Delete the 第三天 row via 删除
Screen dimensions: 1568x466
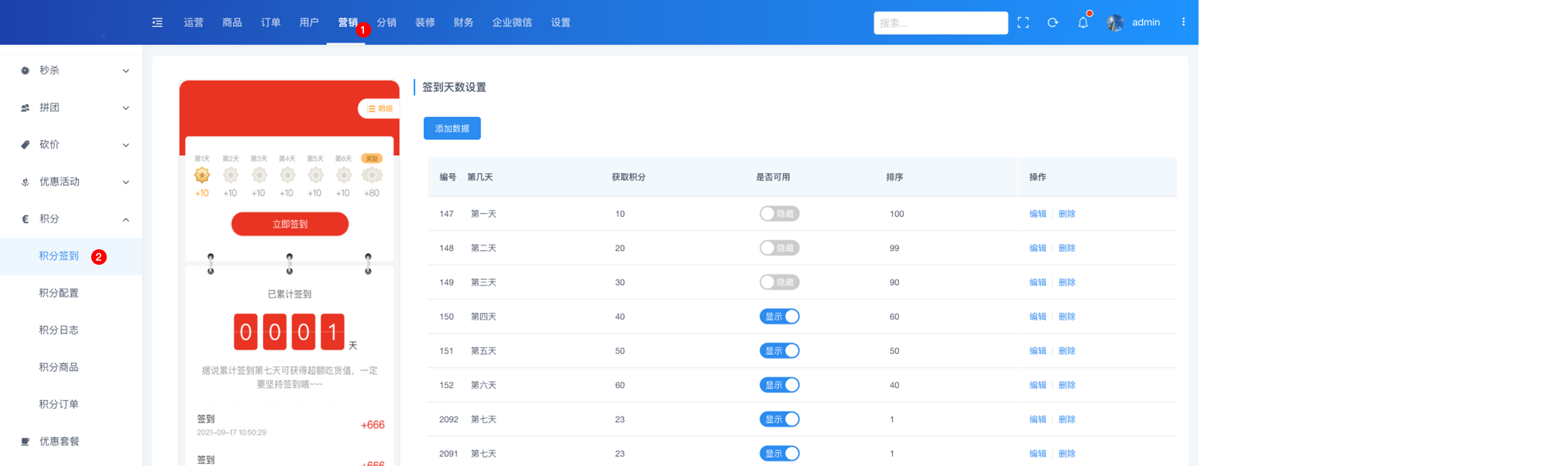tap(1066, 282)
